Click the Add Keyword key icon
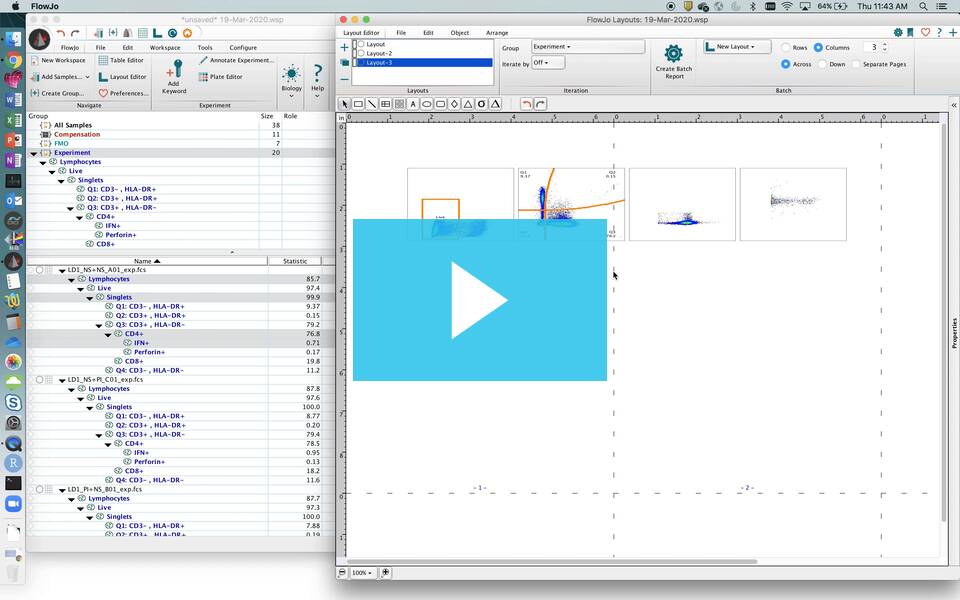This screenshot has width=960, height=600. (x=174, y=69)
